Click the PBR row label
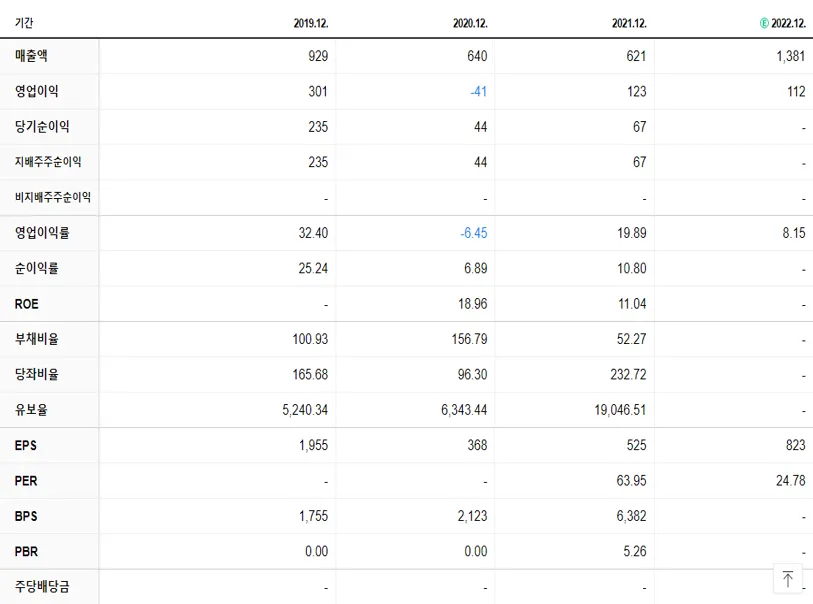The image size is (813, 604). point(26,551)
